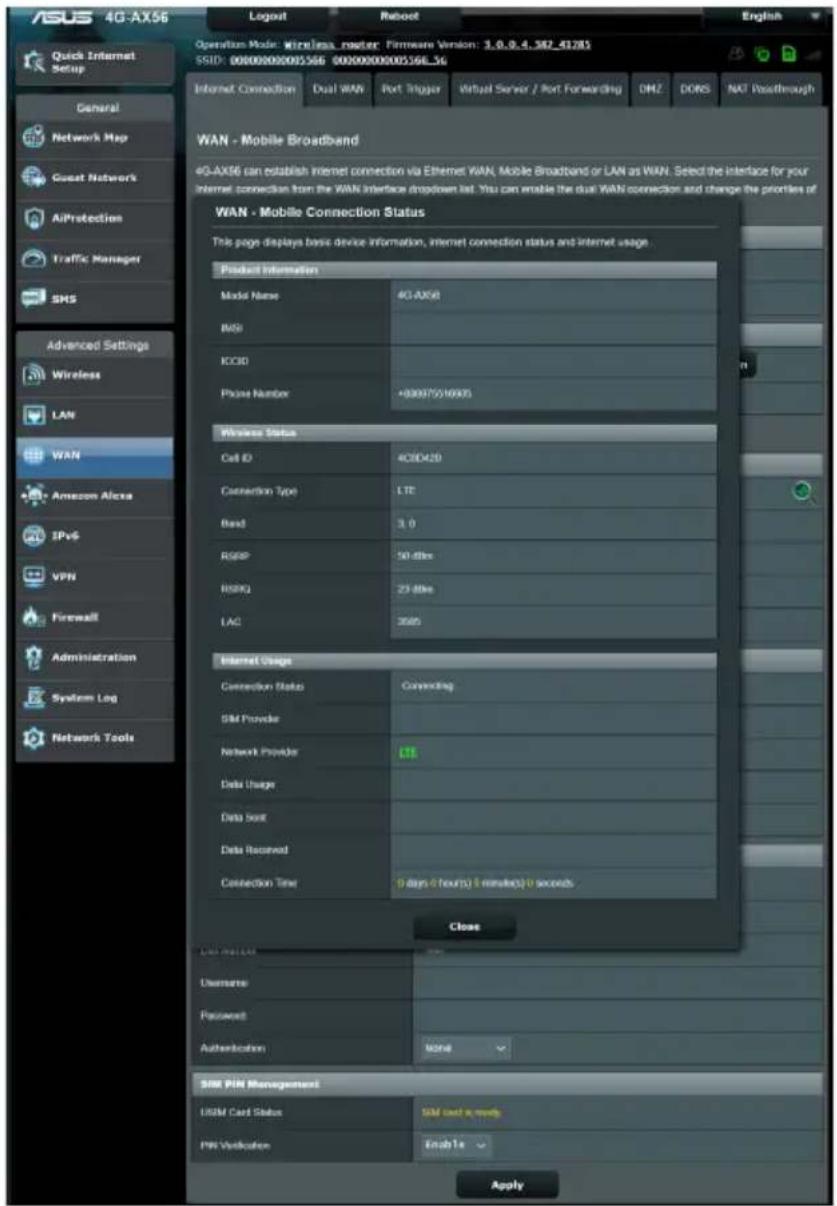Open the Administration sidebar icon
This screenshot has height=1206, width=837.
pos(31,658)
